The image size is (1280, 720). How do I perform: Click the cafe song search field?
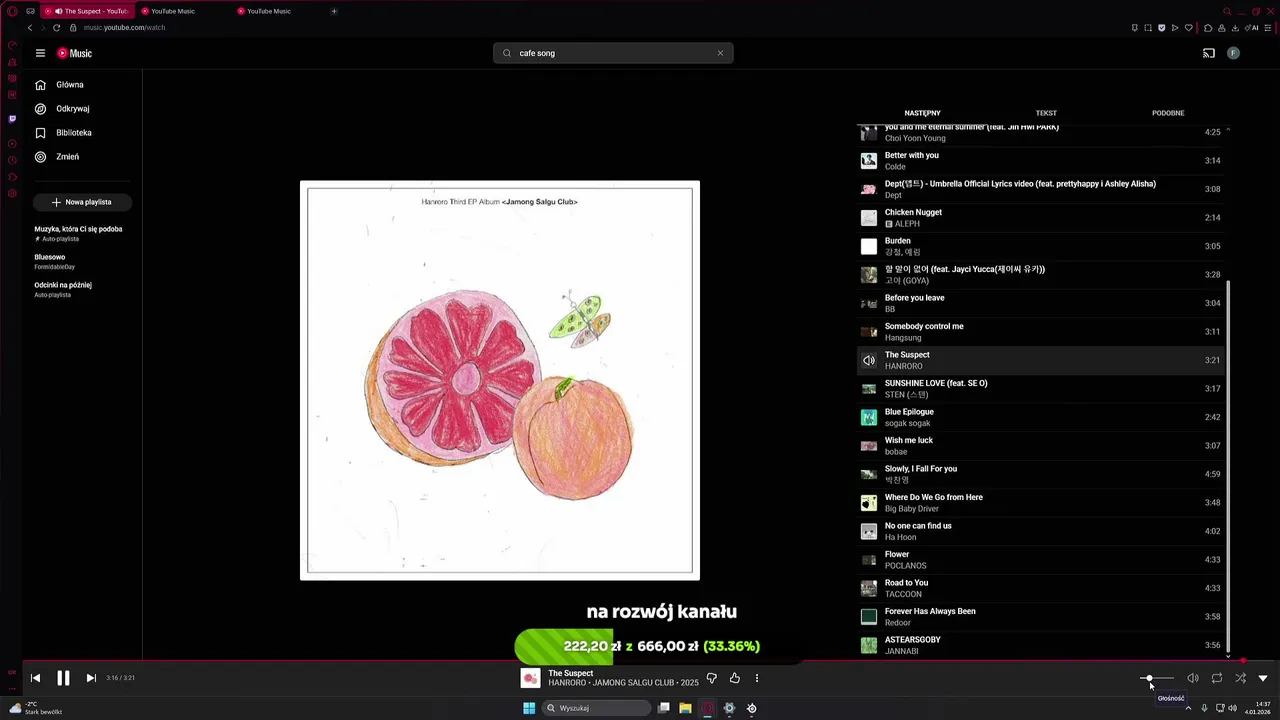tap(612, 53)
